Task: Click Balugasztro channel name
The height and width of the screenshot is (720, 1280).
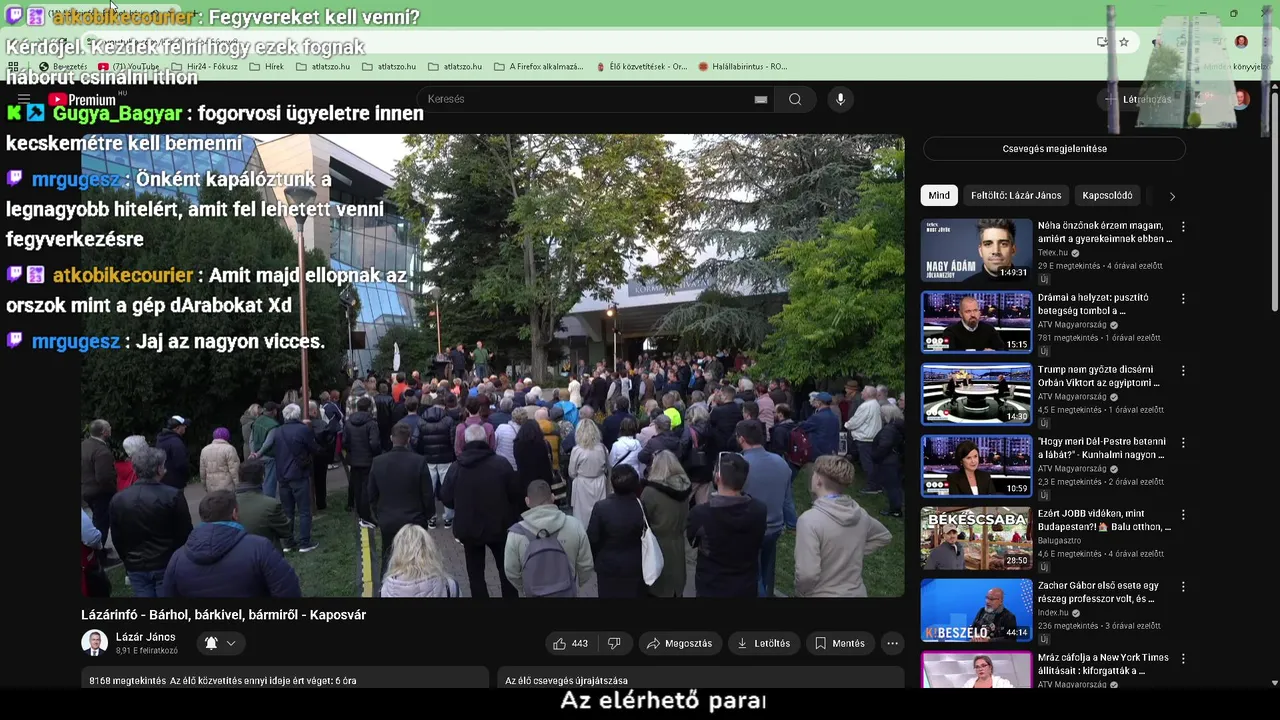Action: point(1059,541)
